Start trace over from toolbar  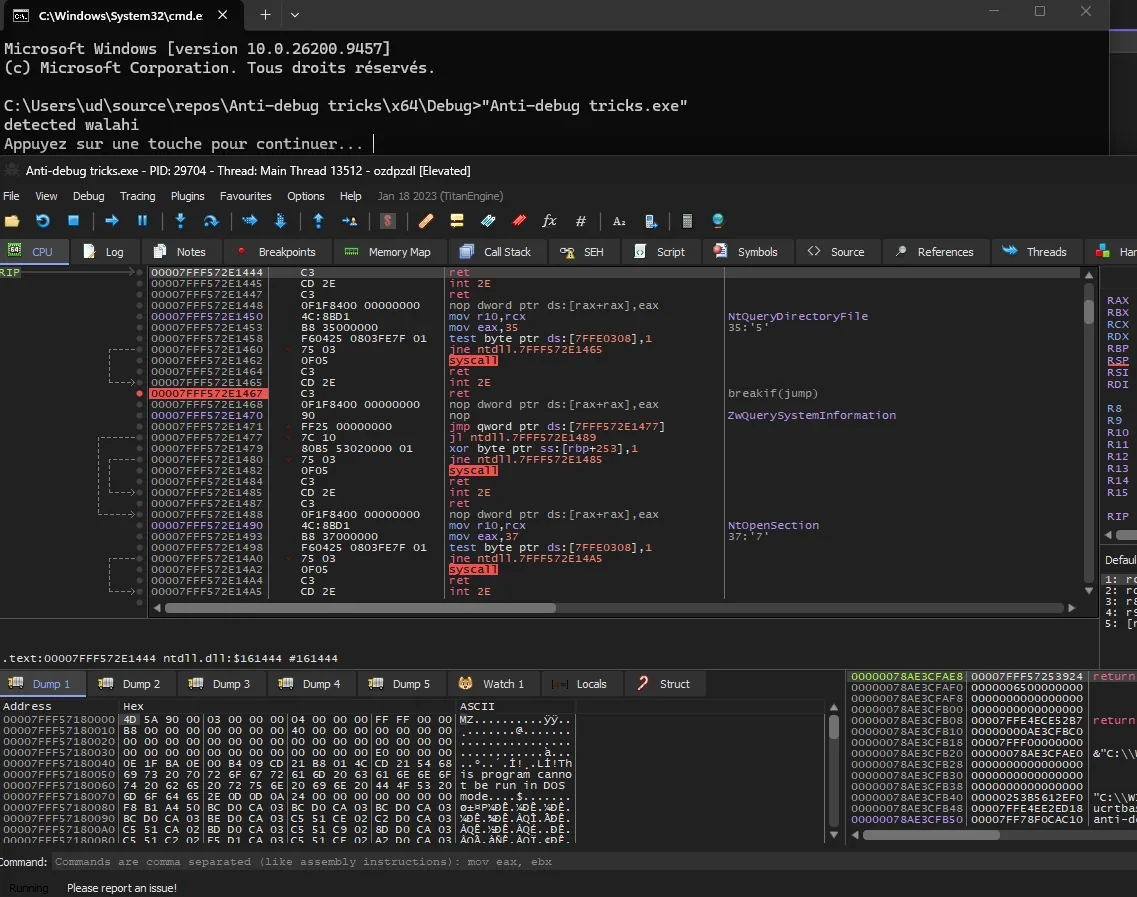pos(281,221)
